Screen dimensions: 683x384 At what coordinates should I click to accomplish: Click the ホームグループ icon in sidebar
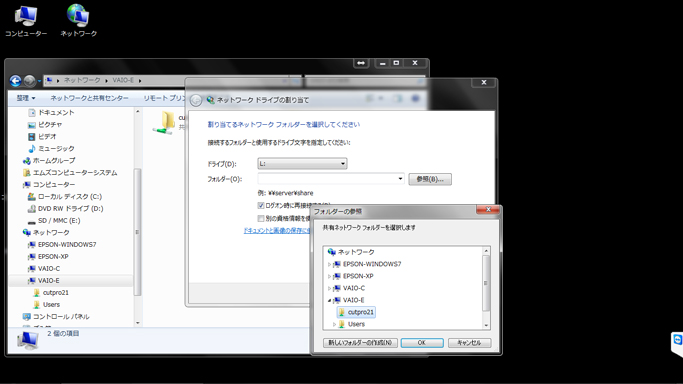pos(27,161)
